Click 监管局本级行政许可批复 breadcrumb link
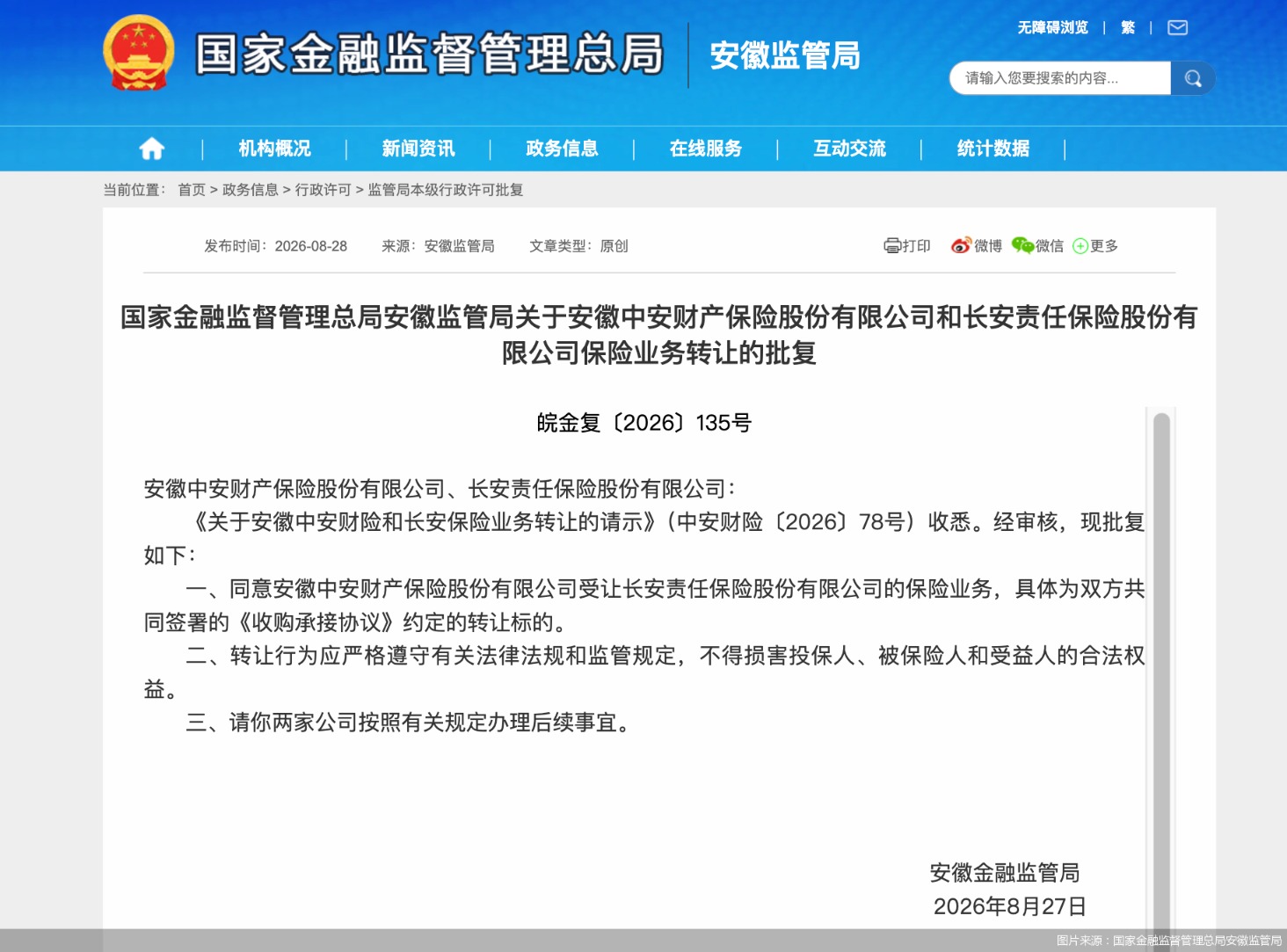 446,190
